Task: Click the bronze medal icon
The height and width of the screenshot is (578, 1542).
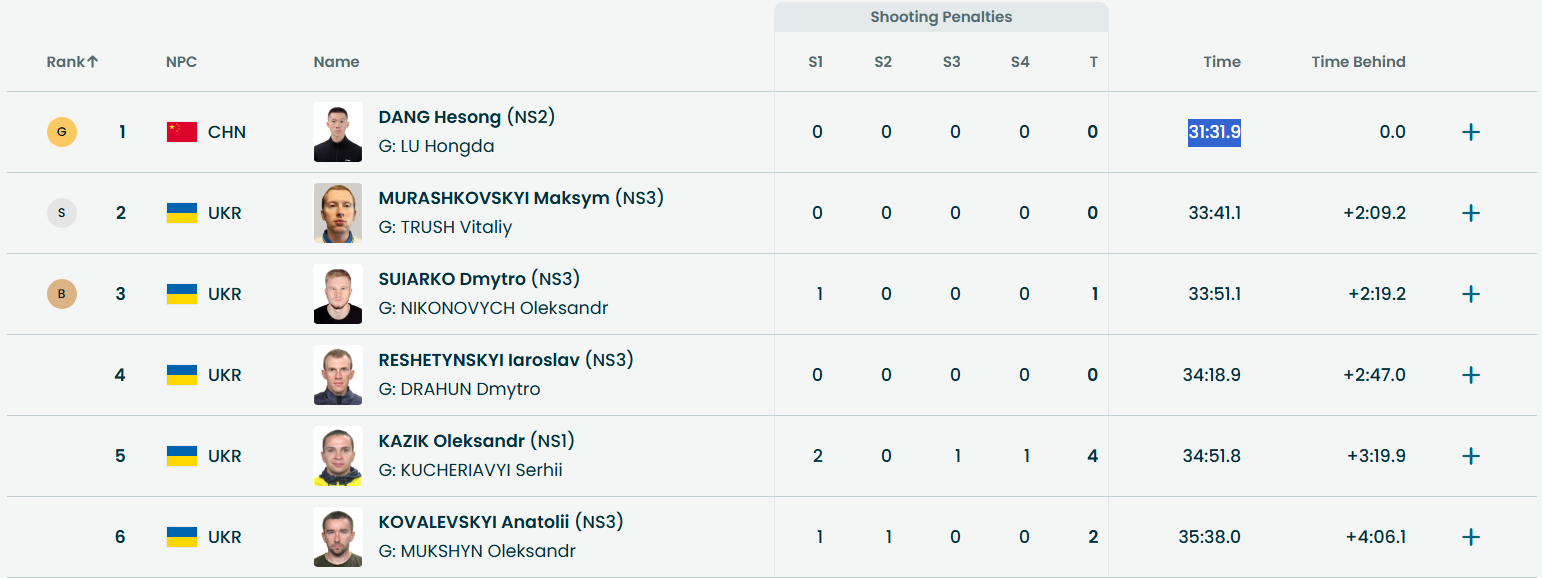Action: 62,294
